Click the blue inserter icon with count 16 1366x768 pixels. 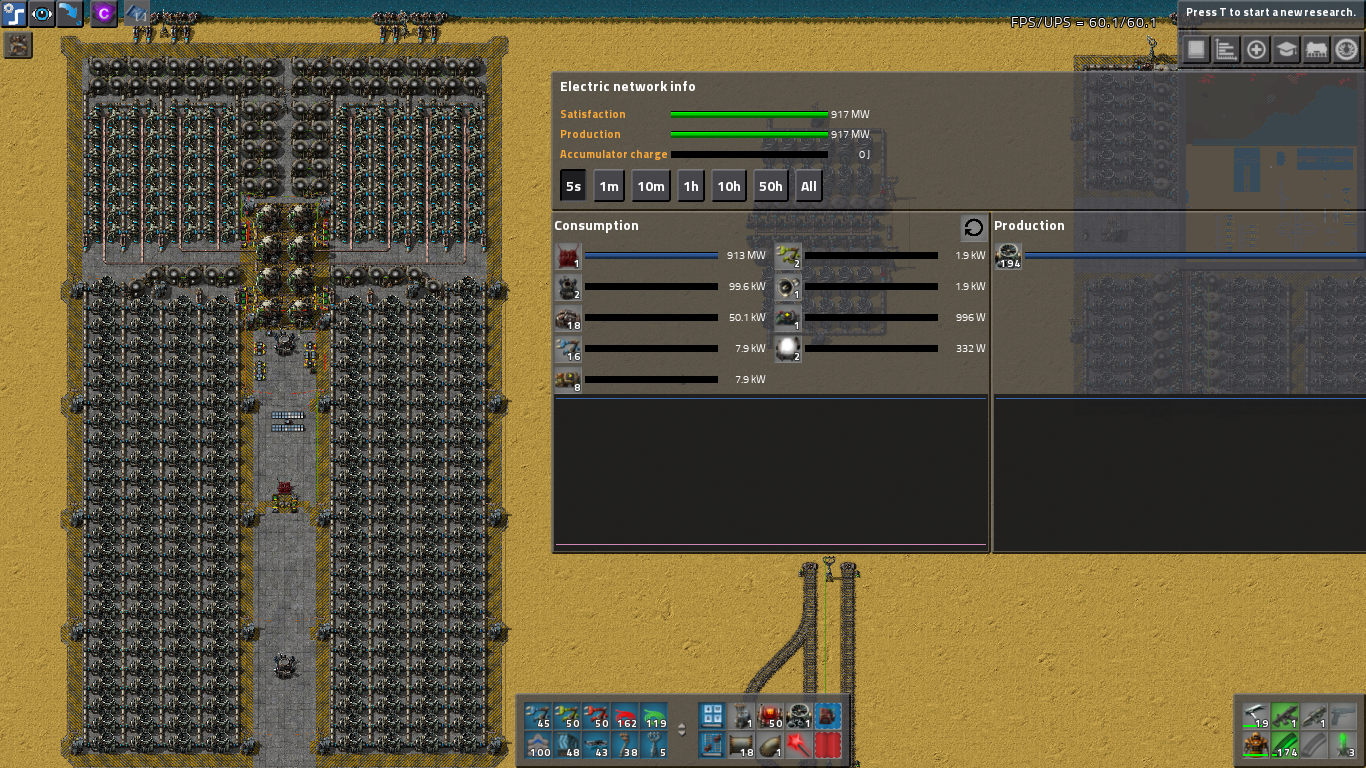[x=568, y=349]
